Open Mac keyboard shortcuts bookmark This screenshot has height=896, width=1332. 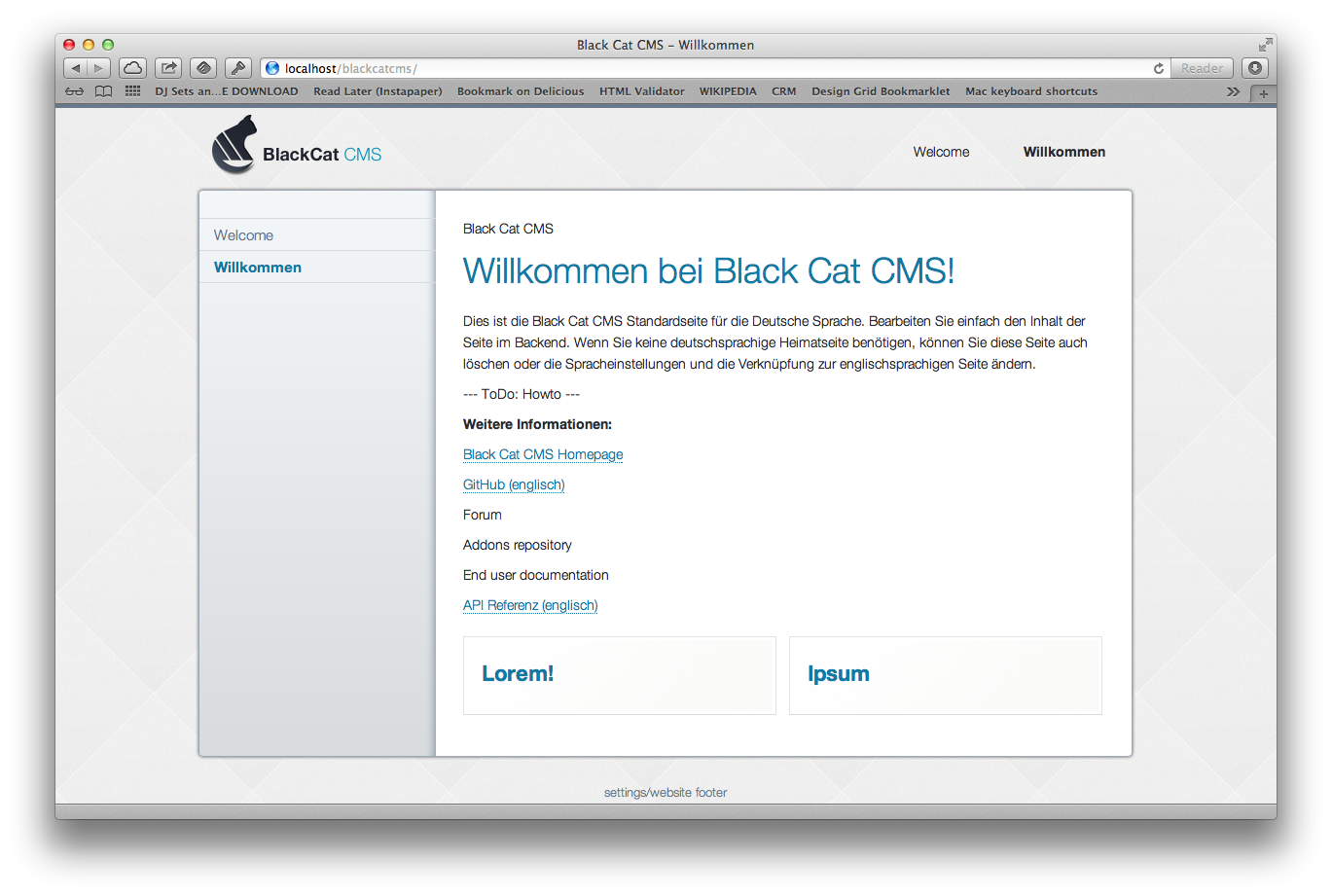click(1031, 91)
